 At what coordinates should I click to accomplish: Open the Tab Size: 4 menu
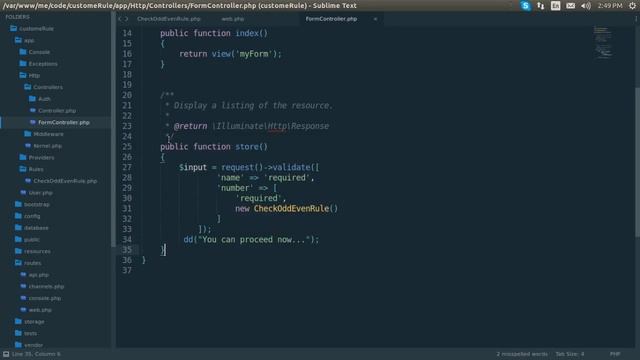coord(570,354)
